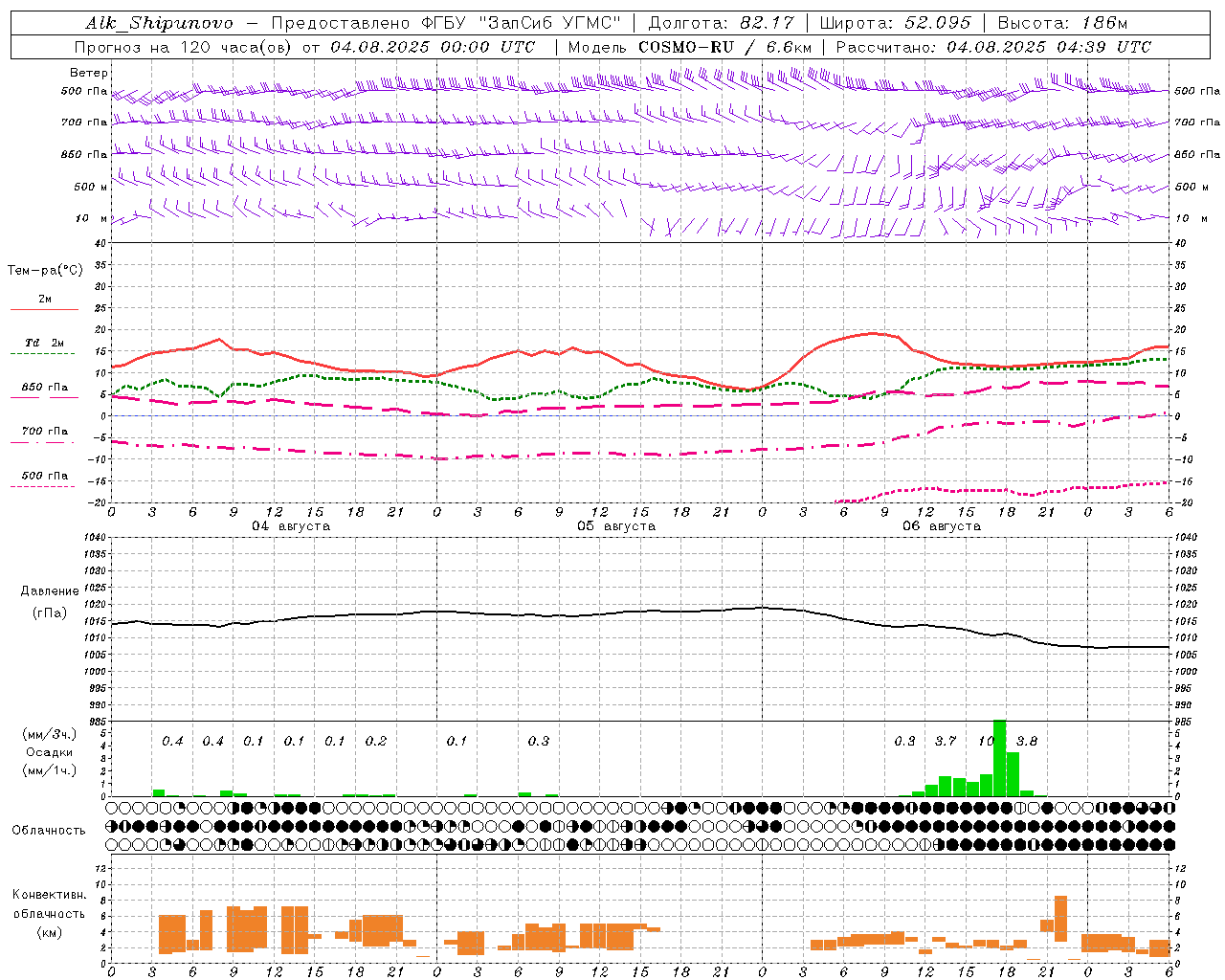Click the longitude value Долгота: 82.17

click(722, 23)
